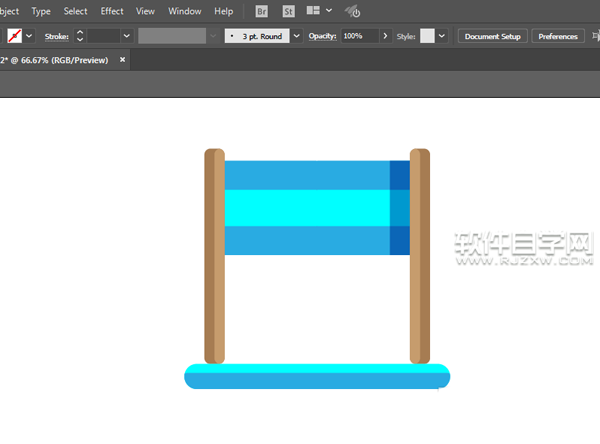
Task: Click the arrange documents layout icon
Action: click(x=314, y=11)
